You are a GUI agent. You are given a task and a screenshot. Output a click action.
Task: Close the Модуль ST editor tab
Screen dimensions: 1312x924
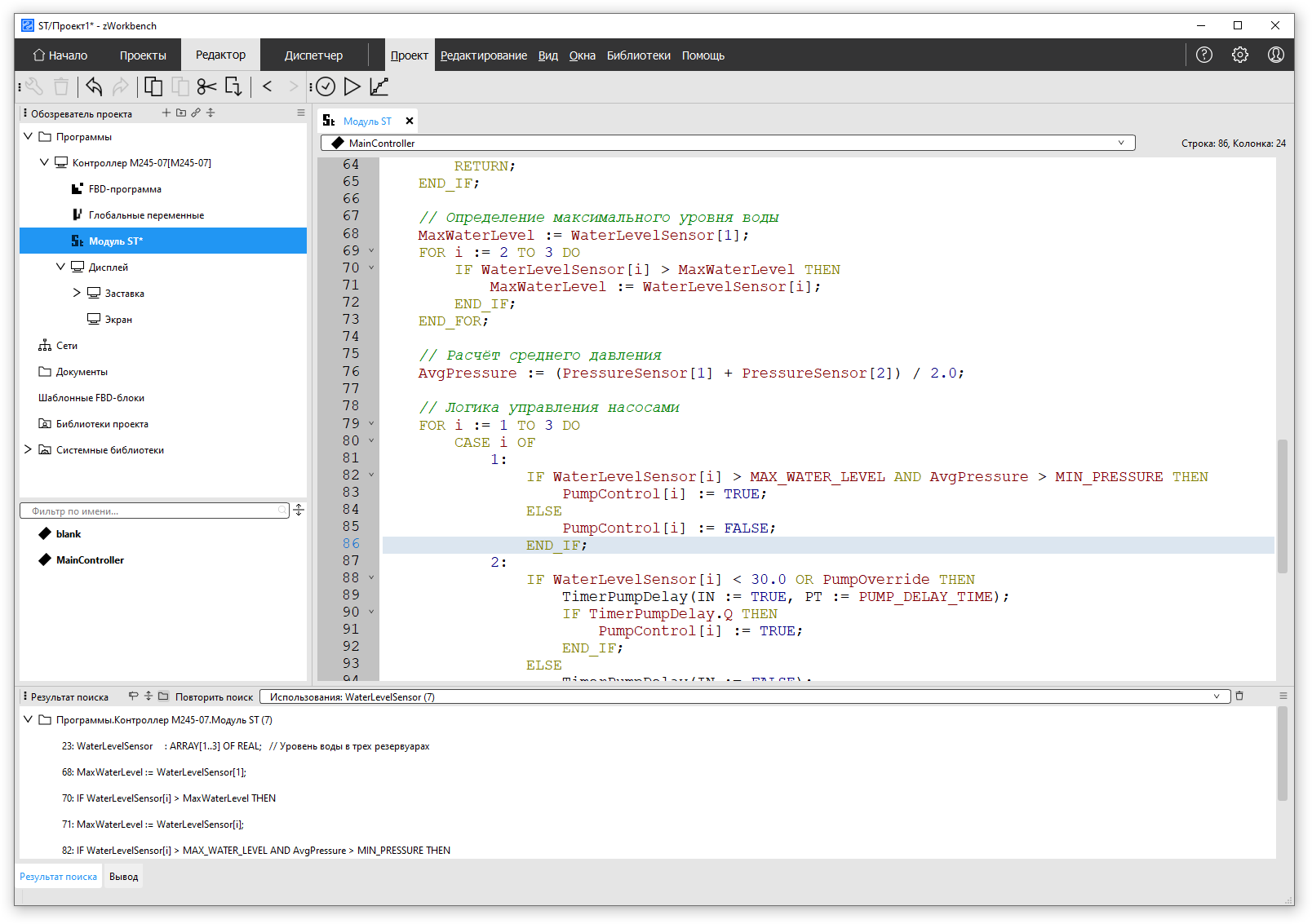(410, 121)
